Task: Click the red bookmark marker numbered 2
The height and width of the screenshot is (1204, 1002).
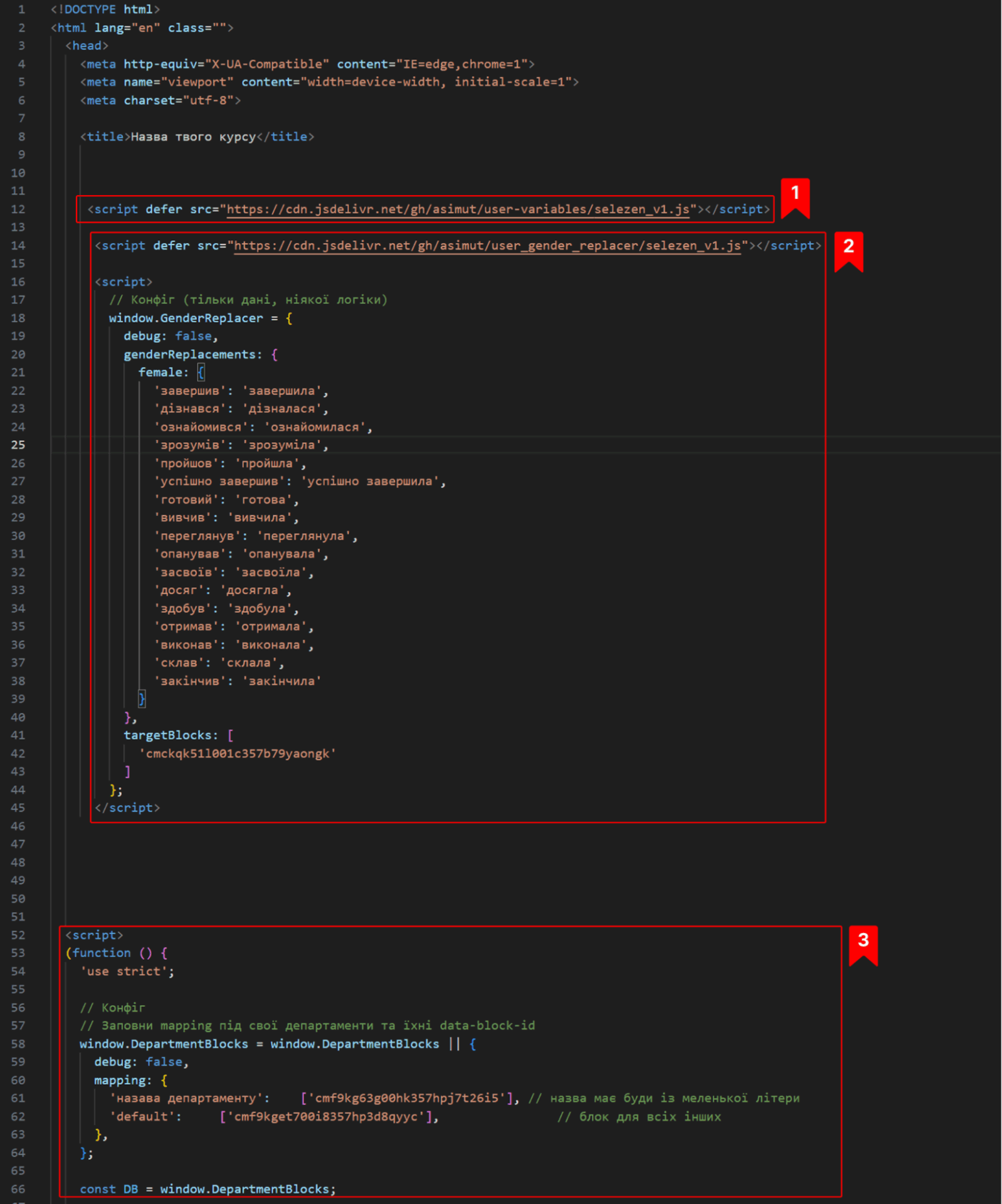Action: tap(848, 250)
